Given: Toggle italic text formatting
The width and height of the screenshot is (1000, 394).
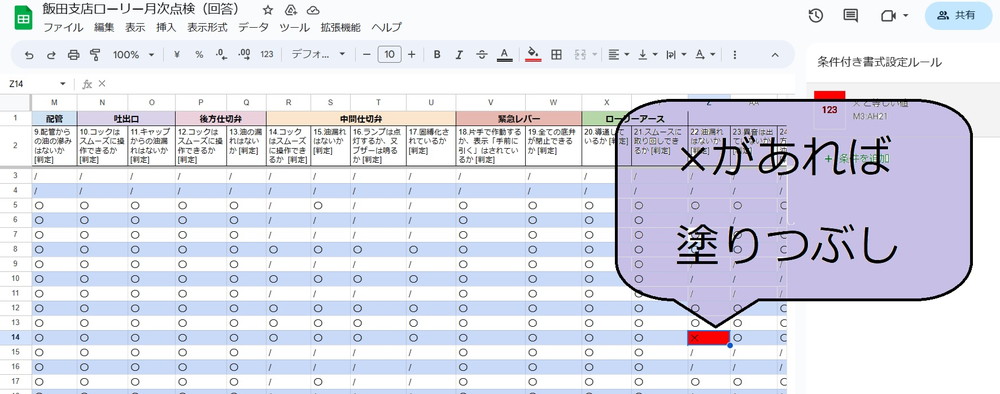Looking at the screenshot, I should (459, 55).
